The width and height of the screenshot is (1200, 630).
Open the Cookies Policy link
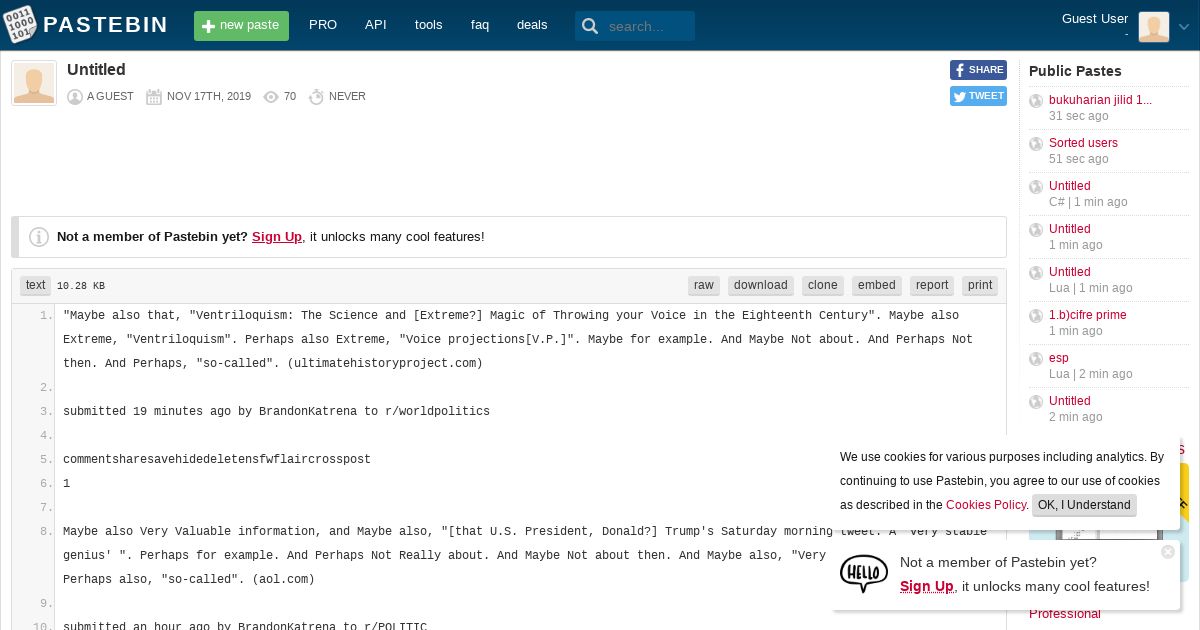click(x=986, y=505)
